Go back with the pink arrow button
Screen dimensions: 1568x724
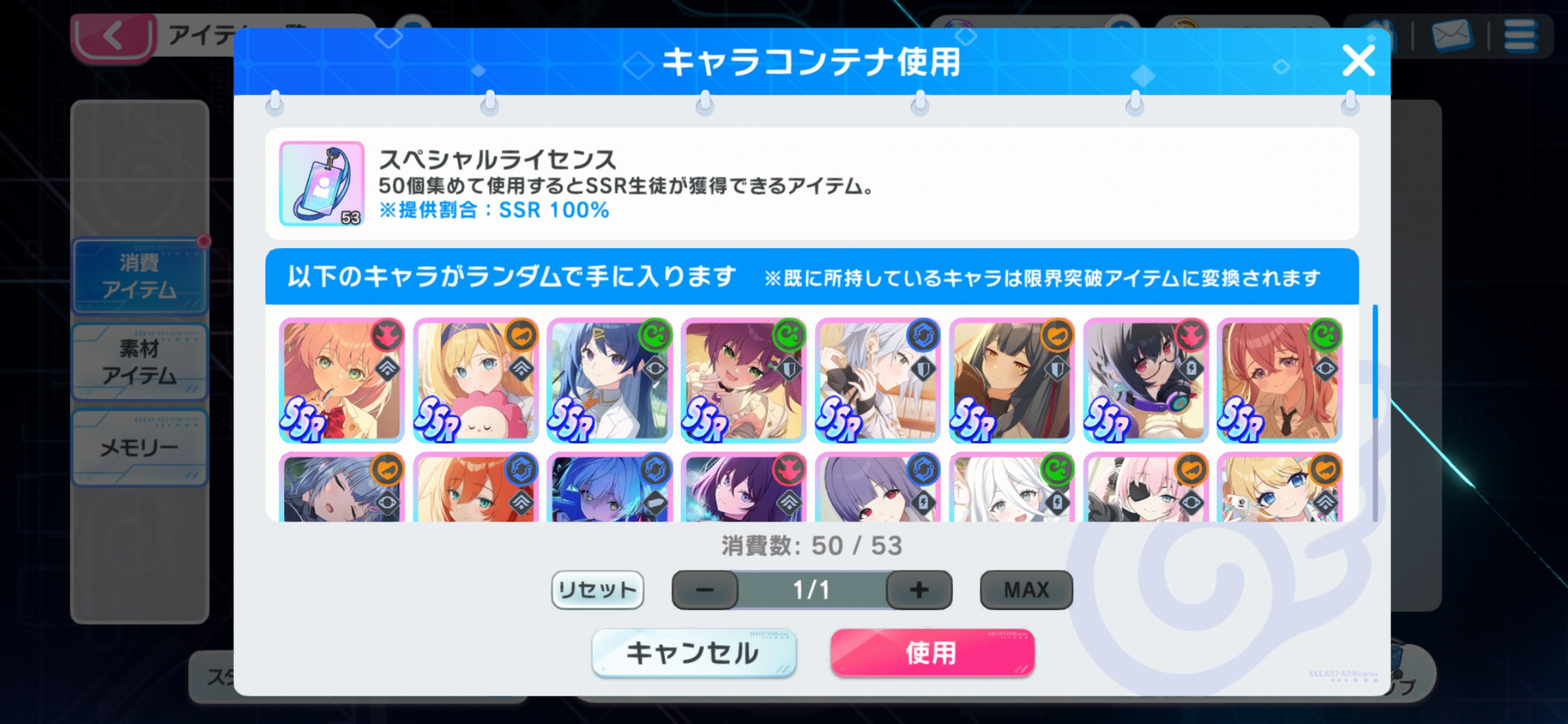[113, 36]
